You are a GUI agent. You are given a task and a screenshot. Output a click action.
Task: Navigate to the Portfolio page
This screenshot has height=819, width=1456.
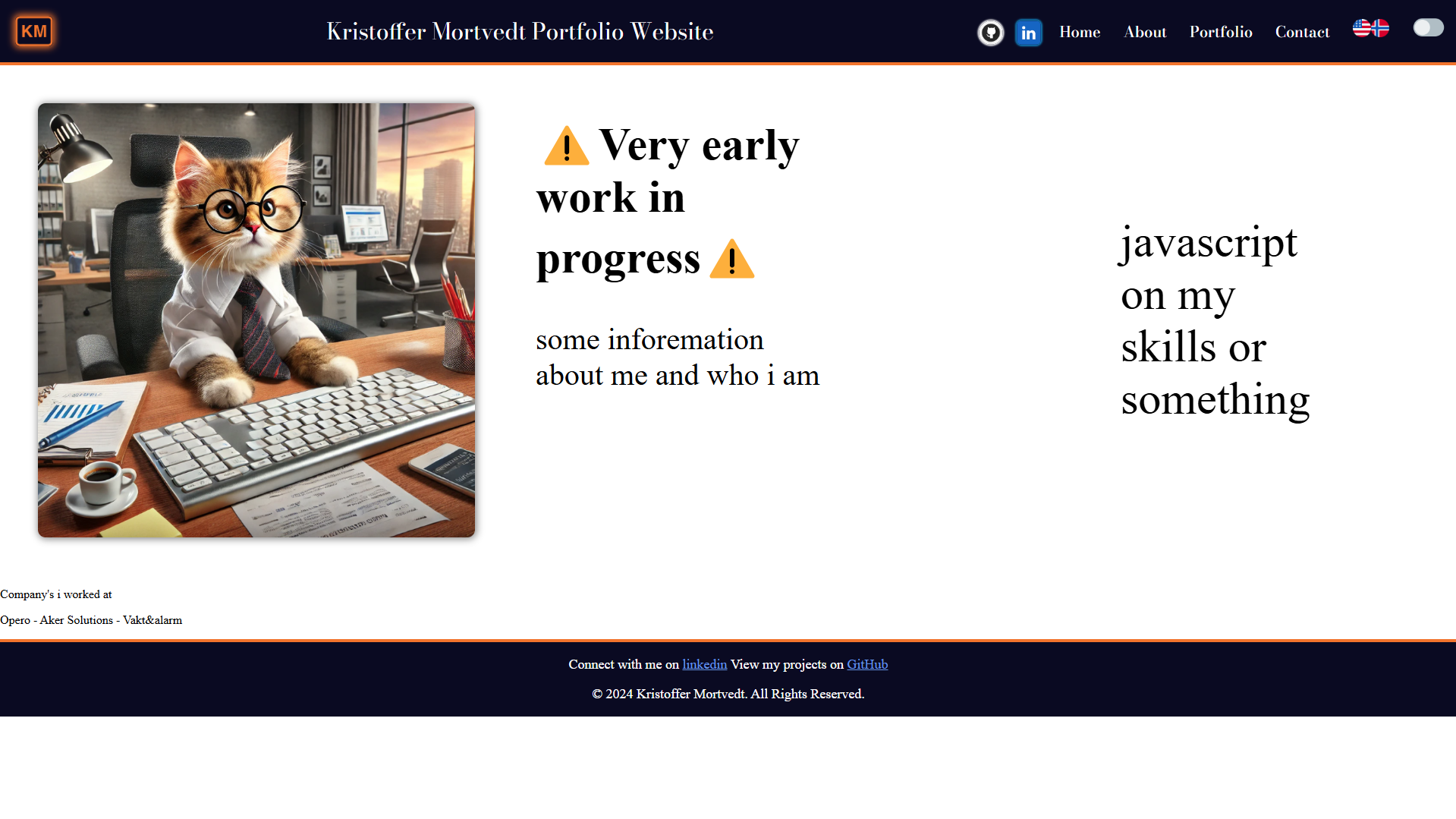tap(1221, 32)
